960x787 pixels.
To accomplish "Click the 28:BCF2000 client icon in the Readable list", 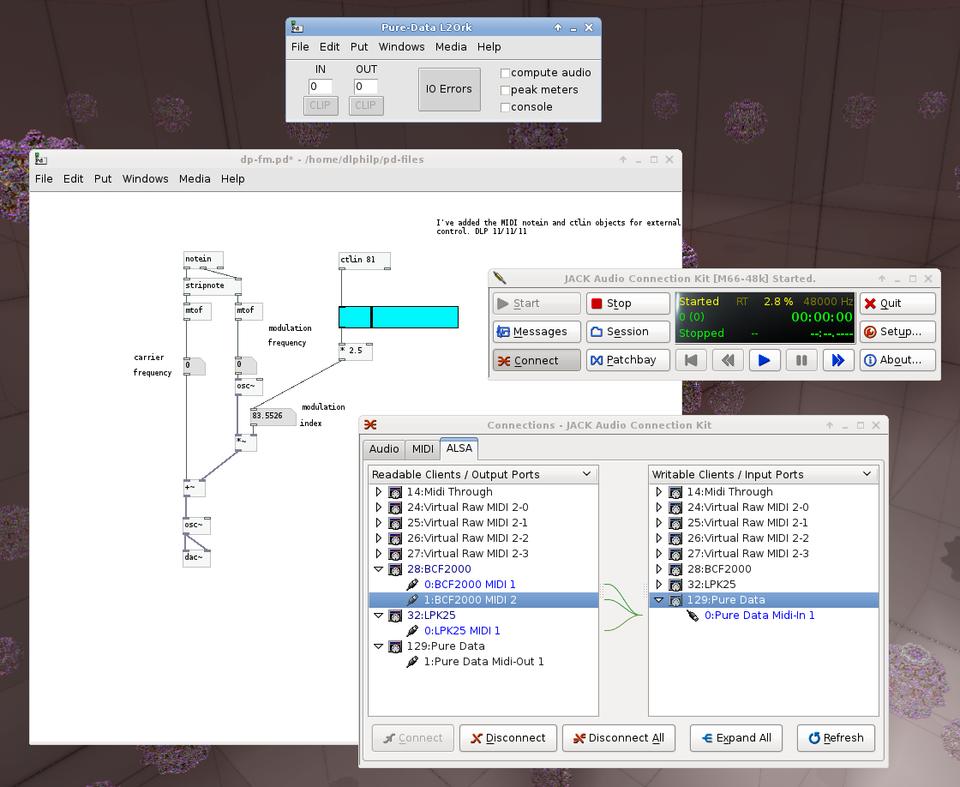I will (395, 569).
